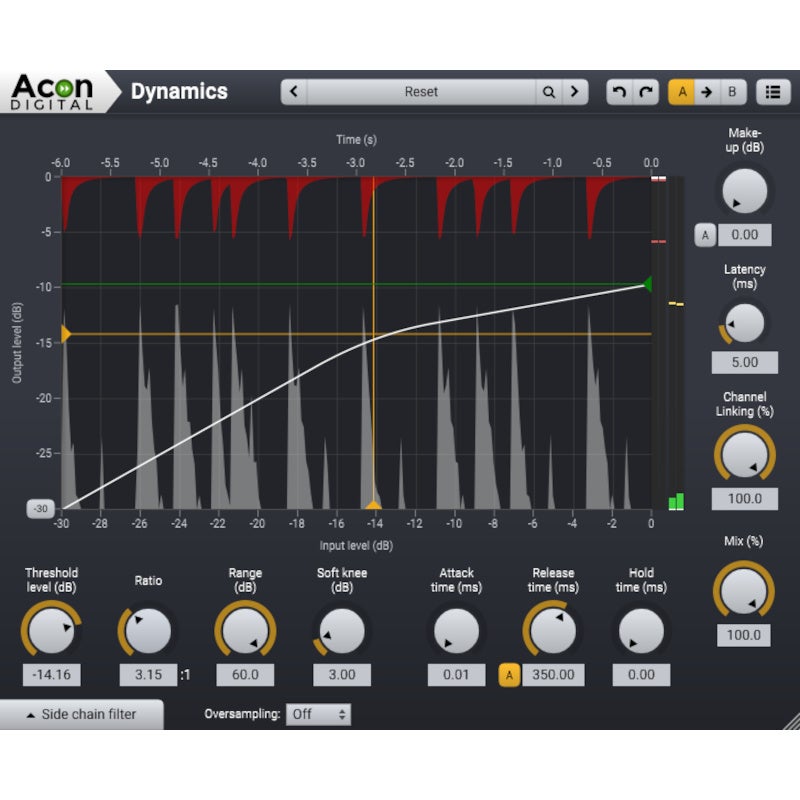Screen dimensions: 800x800
Task: Click the window resize grip corner
Action: 791,721
